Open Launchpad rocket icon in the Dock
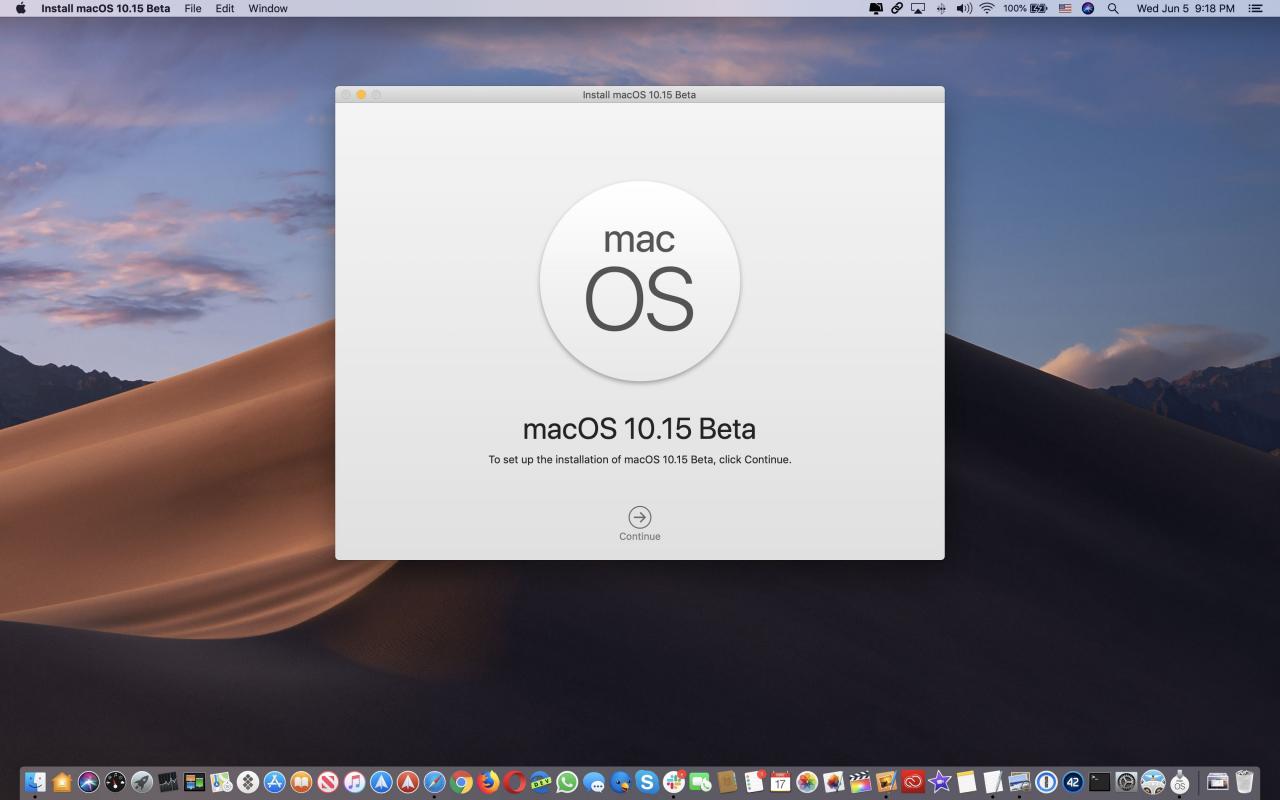Viewport: 1280px width, 800px height. click(x=142, y=782)
